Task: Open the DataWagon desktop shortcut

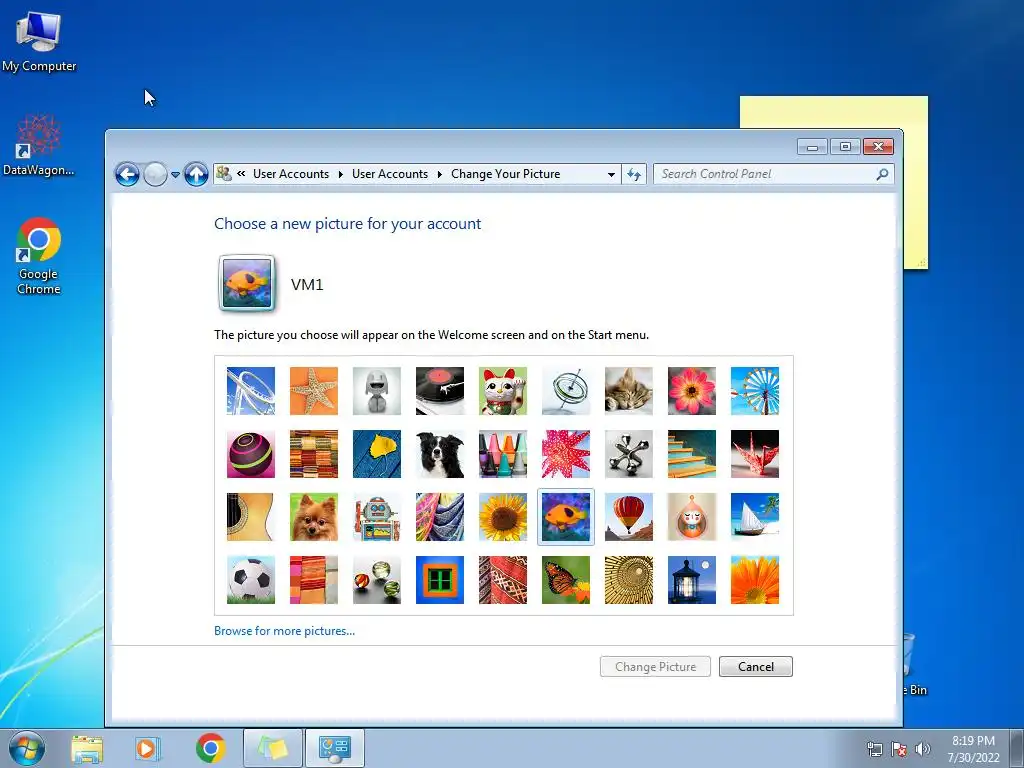Action: (39, 145)
